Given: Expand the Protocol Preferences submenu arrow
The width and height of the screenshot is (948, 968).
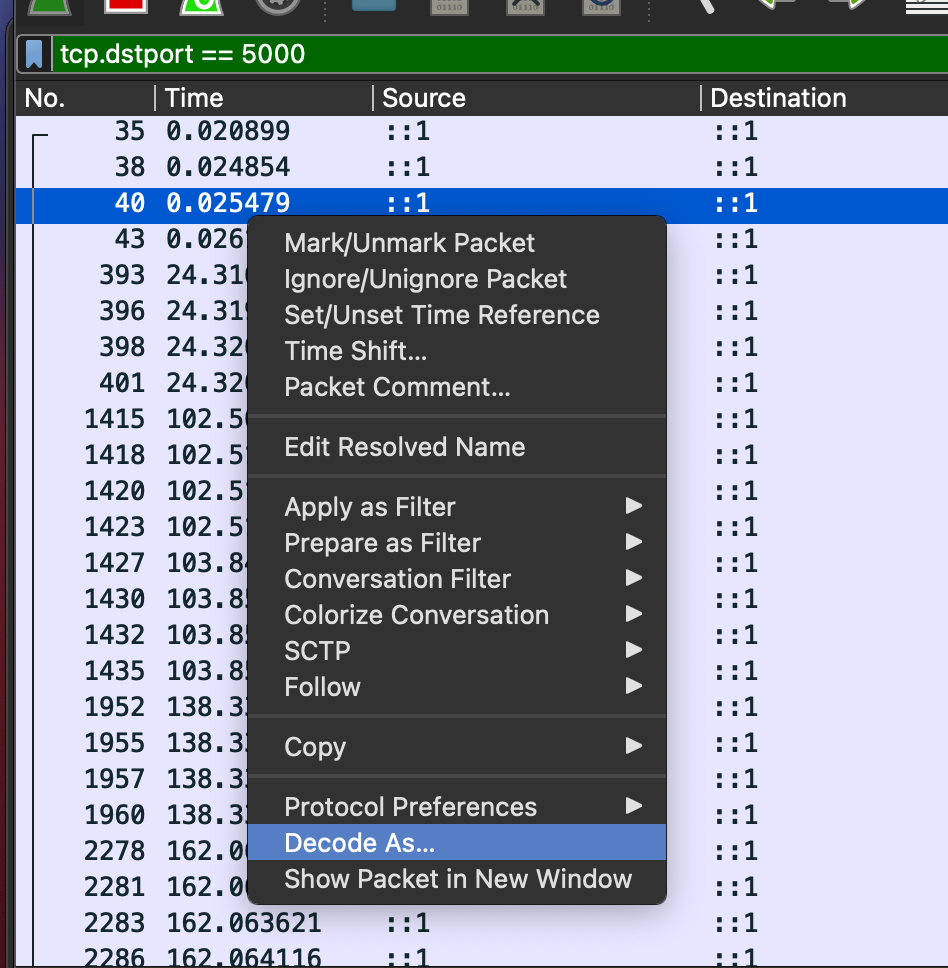Looking at the screenshot, I should click(x=634, y=806).
